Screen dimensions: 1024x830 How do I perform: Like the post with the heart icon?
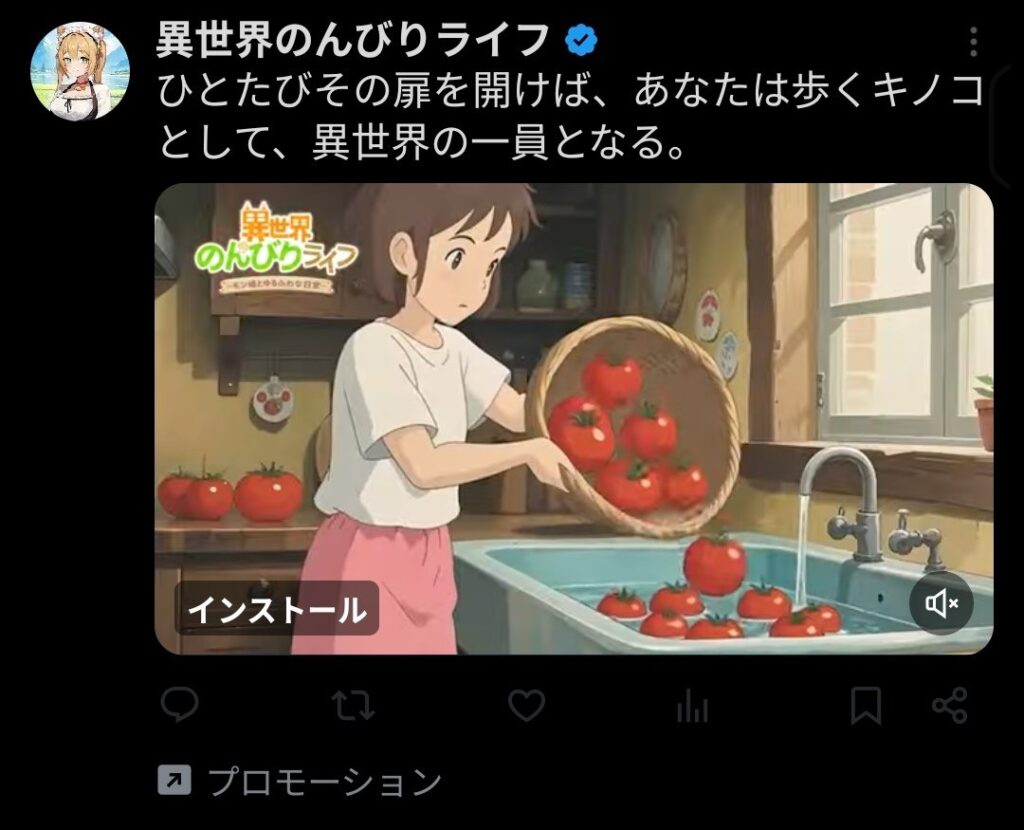(x=526, y=705)
